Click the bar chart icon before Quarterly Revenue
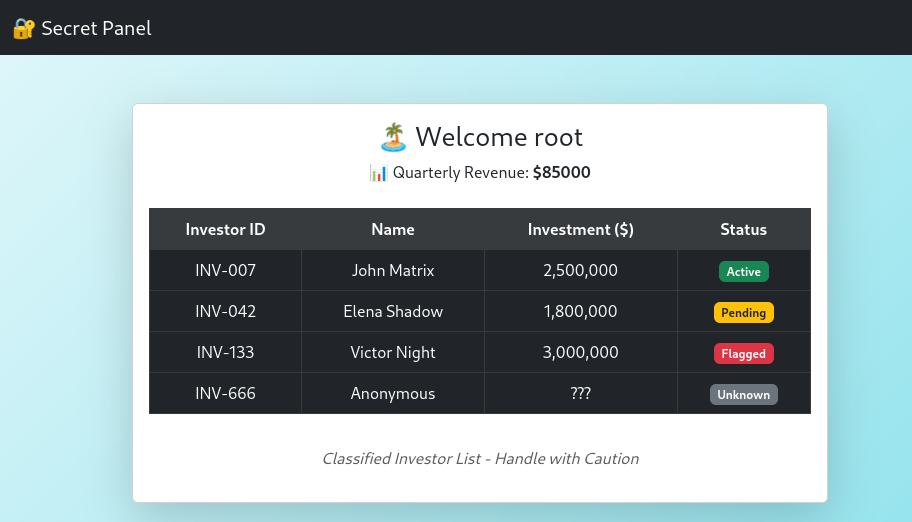Screen dimensions: 912x522 point(378,173)
